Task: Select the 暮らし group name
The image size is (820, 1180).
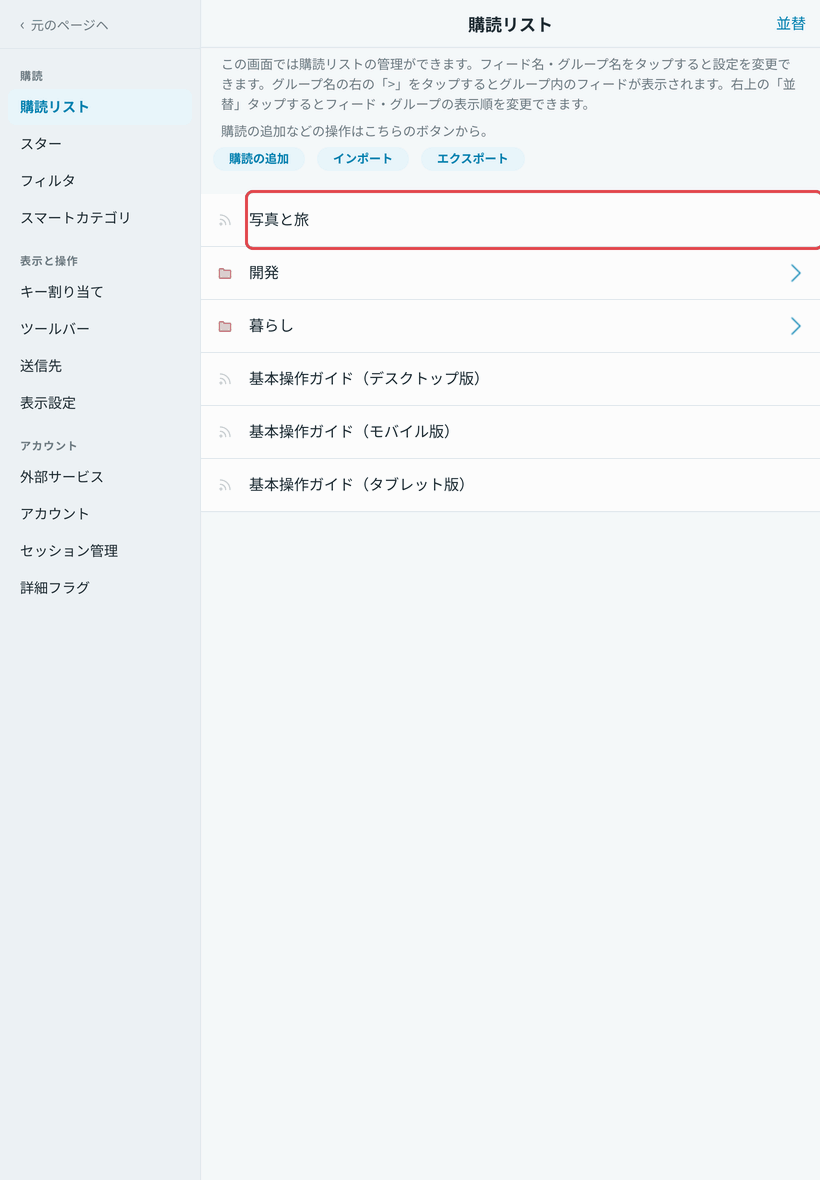Action: (x=272, y=326)
